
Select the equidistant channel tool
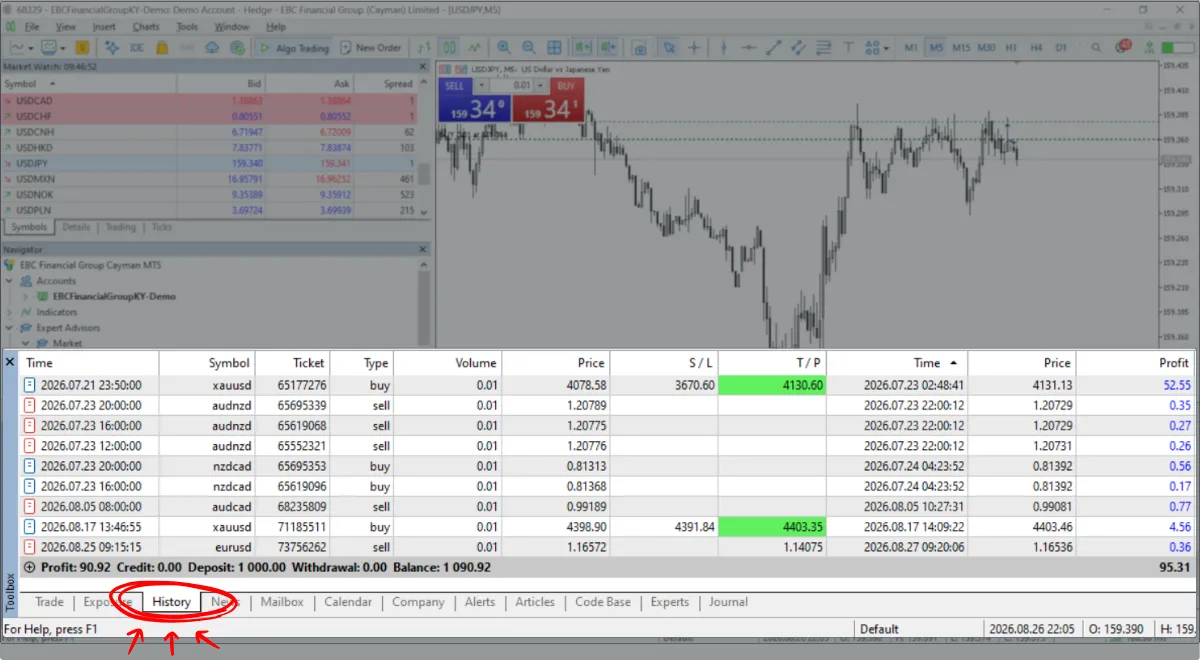798,47
